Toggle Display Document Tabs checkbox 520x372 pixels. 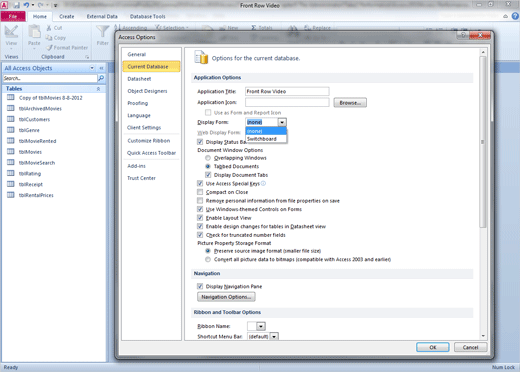click(x=208, y=175)
